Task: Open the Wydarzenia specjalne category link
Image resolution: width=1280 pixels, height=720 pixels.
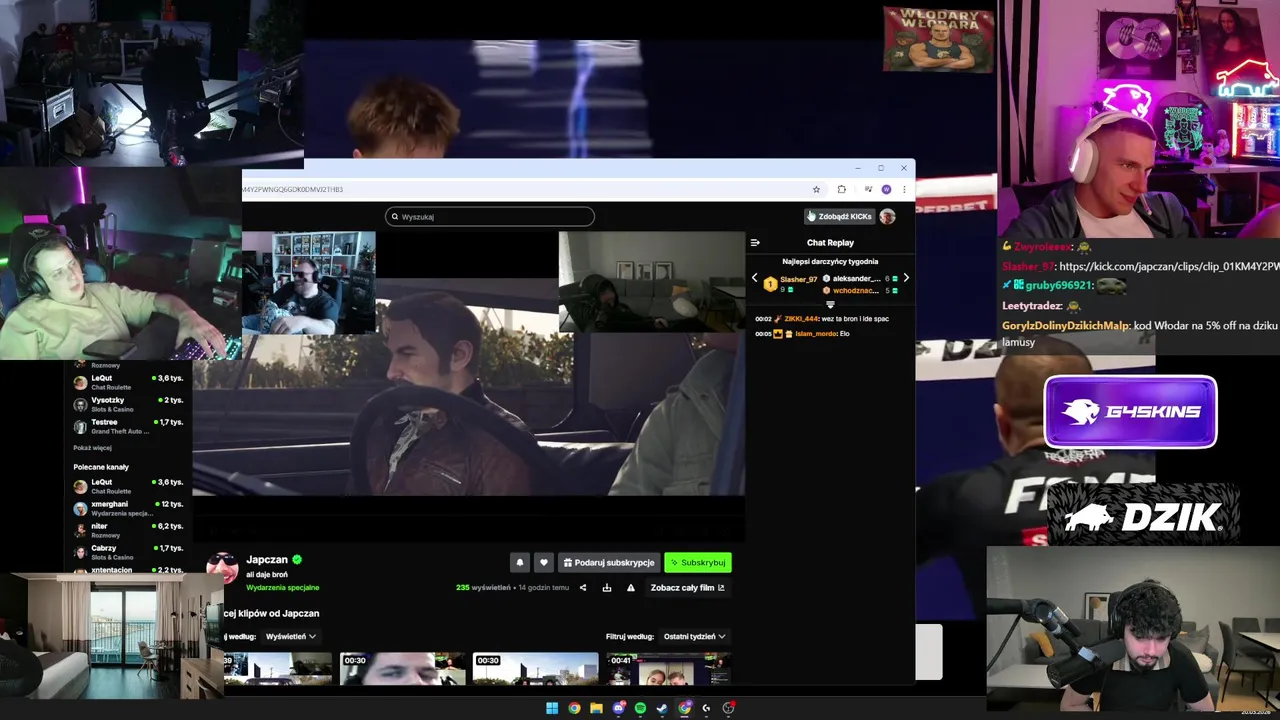Action: (283, 588)
